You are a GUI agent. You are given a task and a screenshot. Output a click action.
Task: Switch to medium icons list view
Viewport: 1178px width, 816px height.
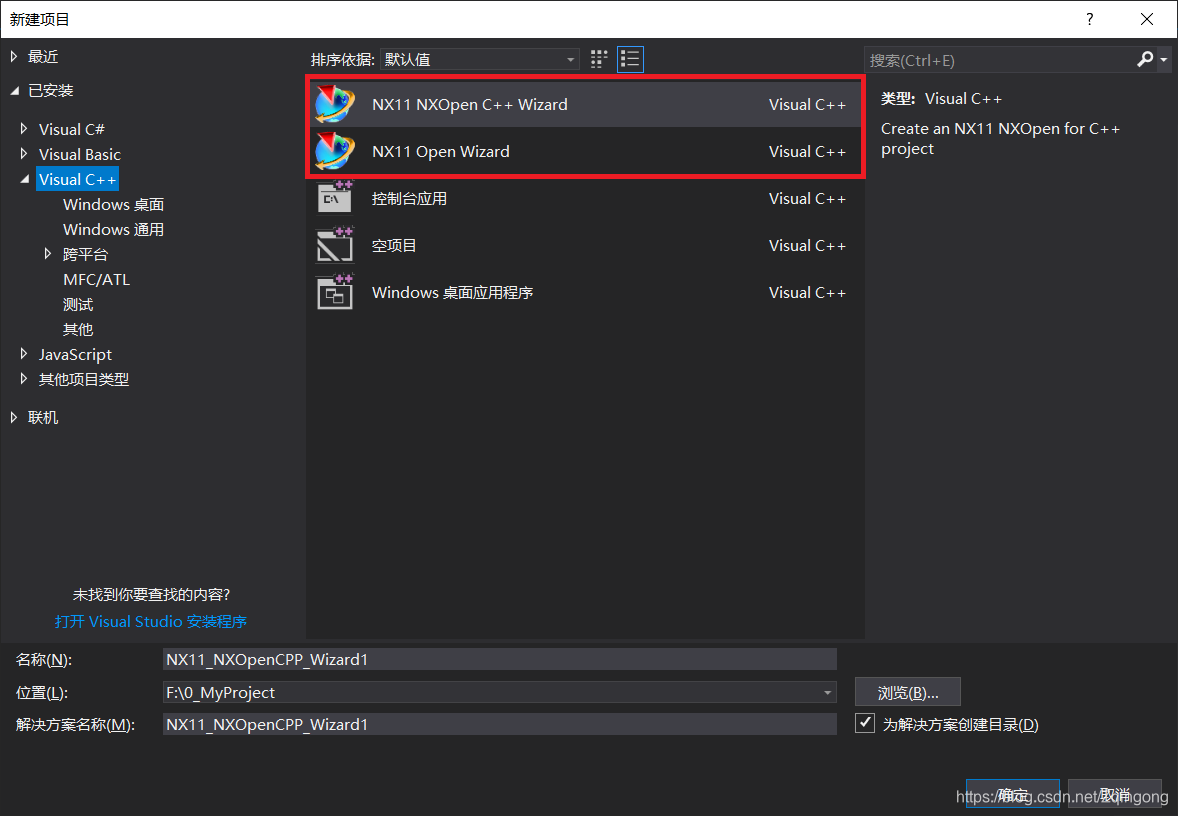pyautogui.click(x=630, y=59)
